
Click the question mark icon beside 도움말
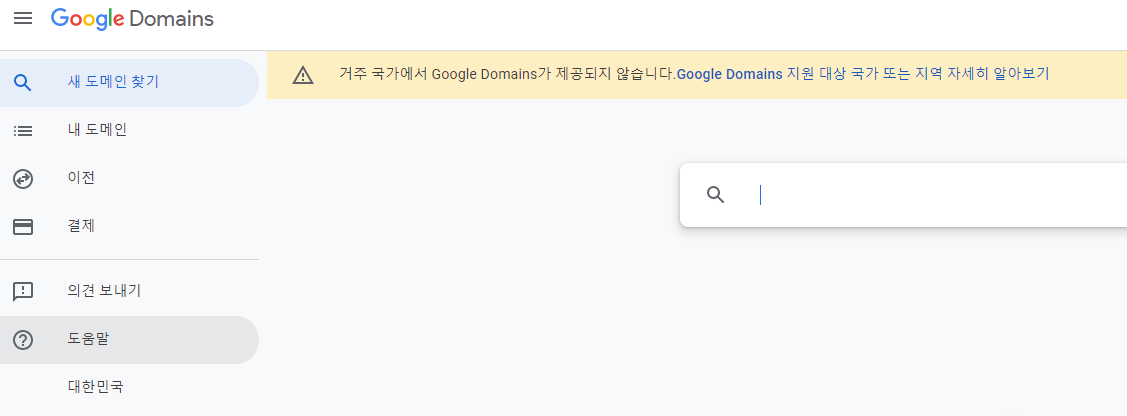(x=23, y=340)
